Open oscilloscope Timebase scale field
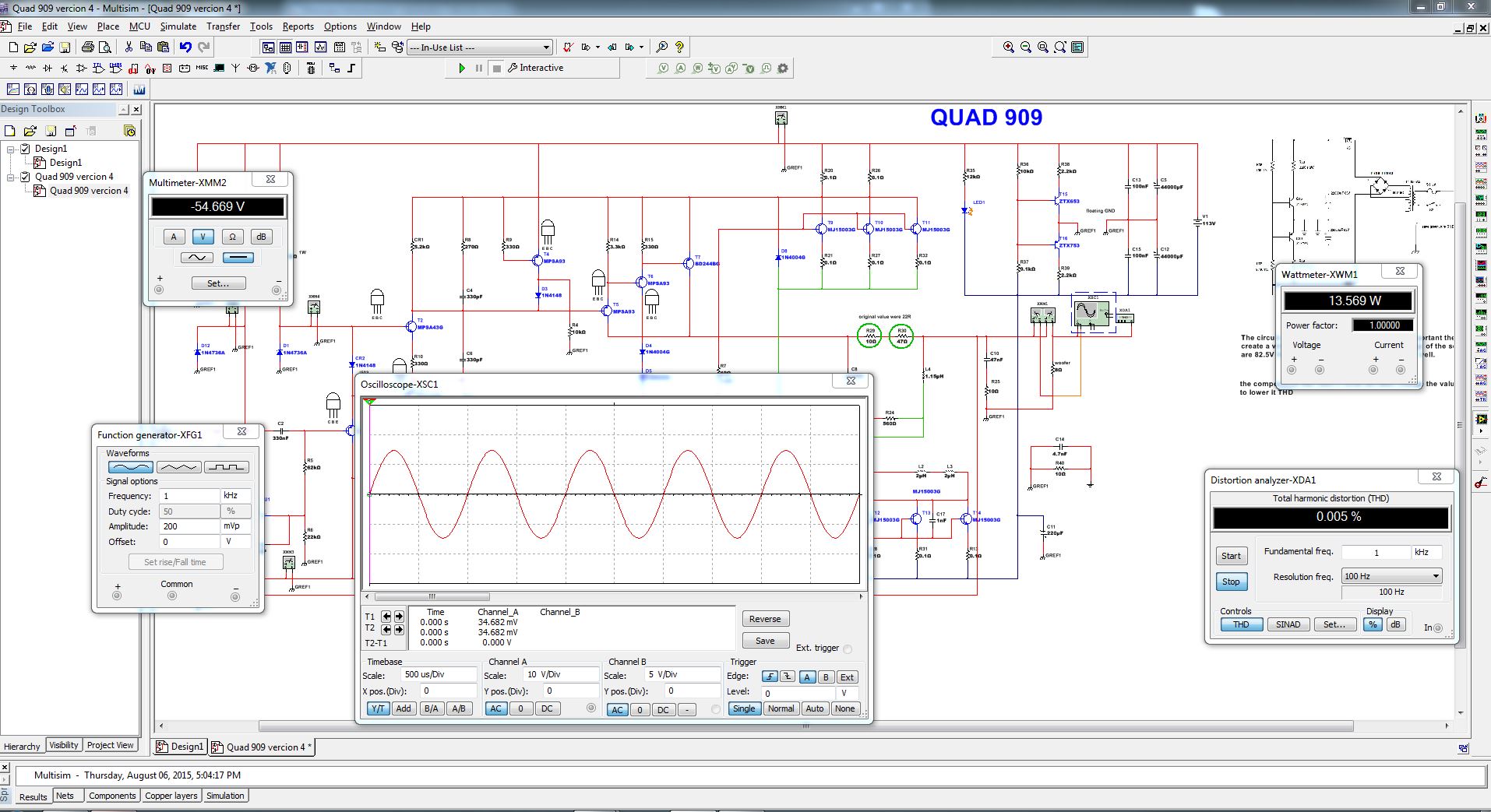This screenshot has width=1491, height=812. tap(439, 674)
